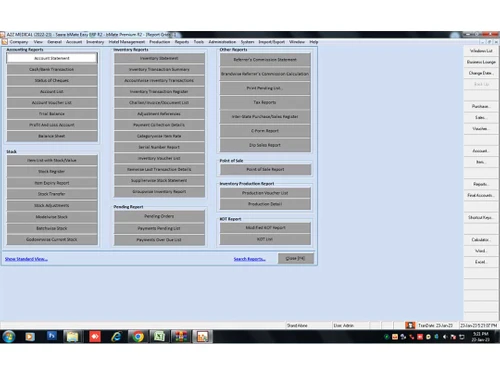The image size is (500, 375).
Task: Open Production Voucher List
Action: (265, 193)
